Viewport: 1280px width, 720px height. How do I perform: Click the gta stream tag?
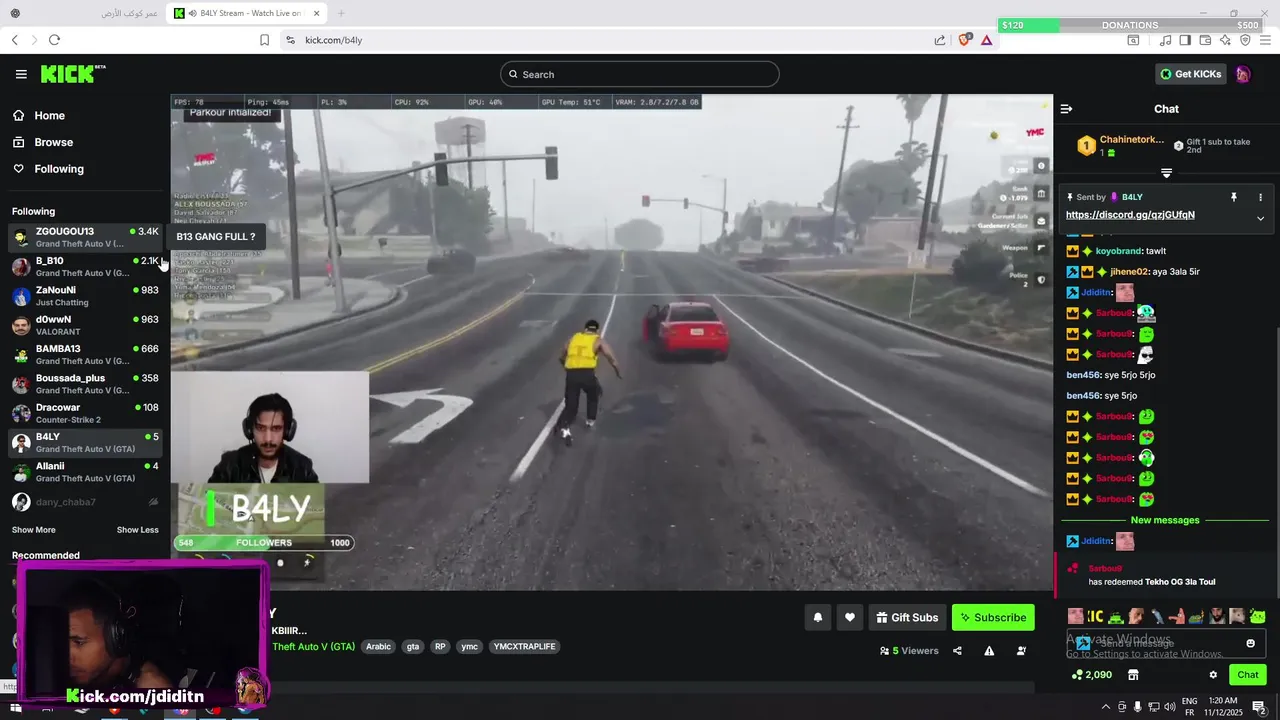413,647
